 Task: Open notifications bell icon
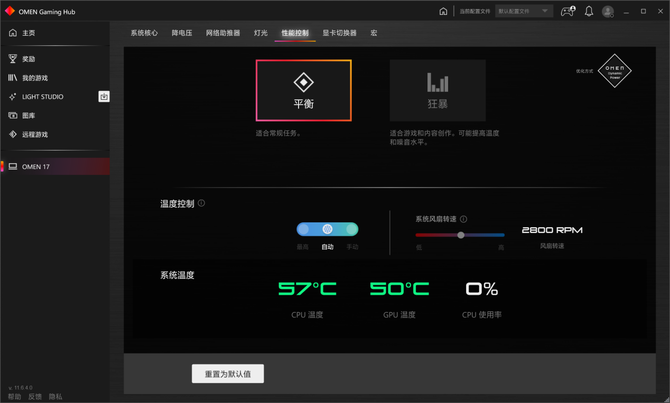coord(589,11)
